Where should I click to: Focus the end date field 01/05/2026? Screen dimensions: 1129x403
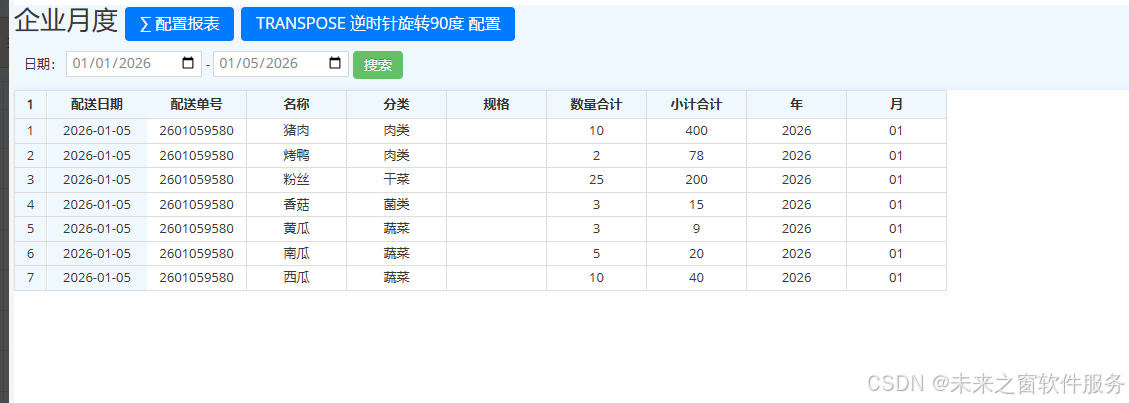(281, 63)
